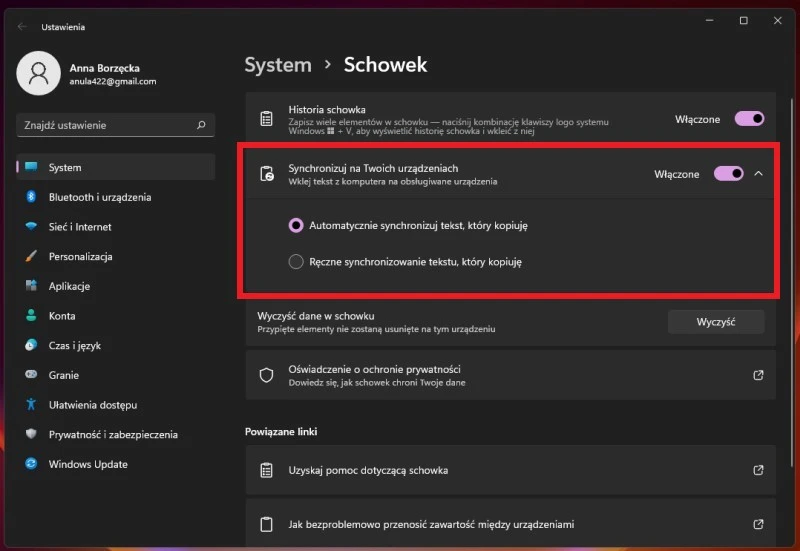Screen dimensions: 800x551
Task: Click the System breadcrumb link
Action: tap(278, 65)
